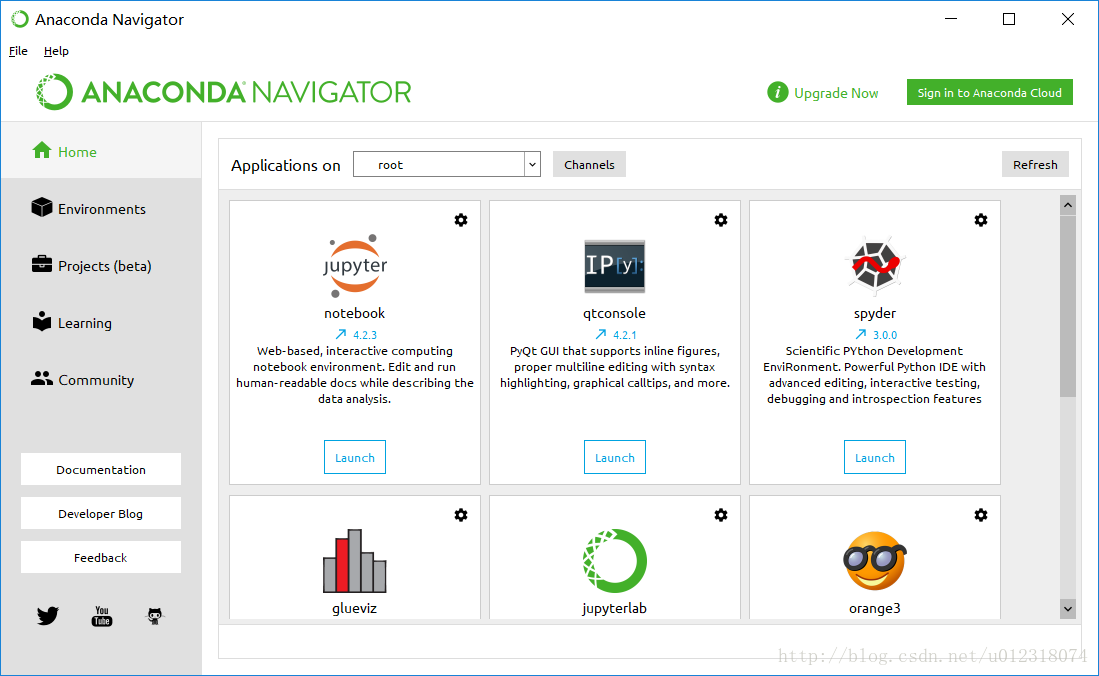The image size is (1099, 676).
Task: Click Sign in to Anaconda Cloud
Action: (x=990, y=93)
